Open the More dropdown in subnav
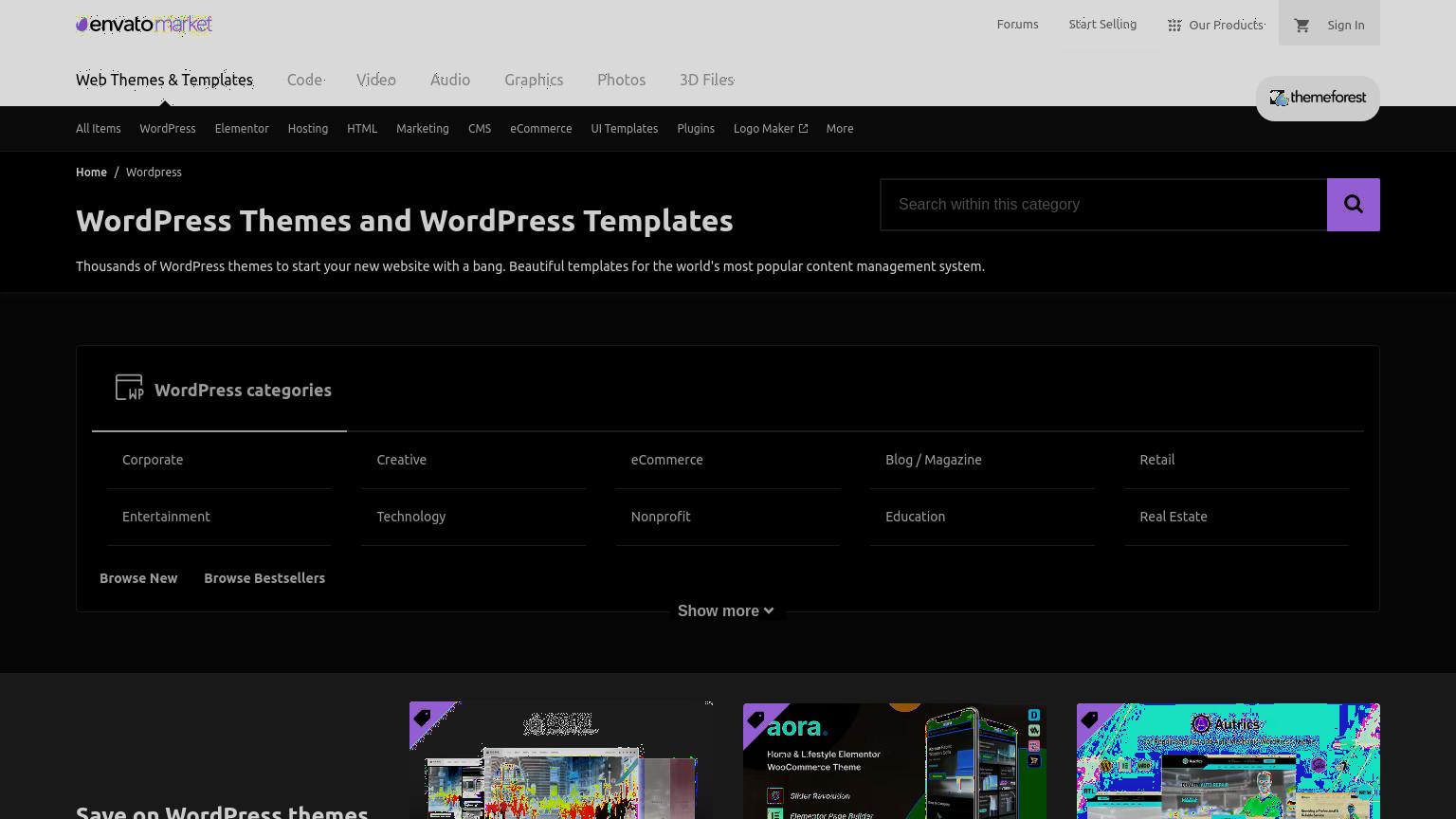 tap(840, 129)
